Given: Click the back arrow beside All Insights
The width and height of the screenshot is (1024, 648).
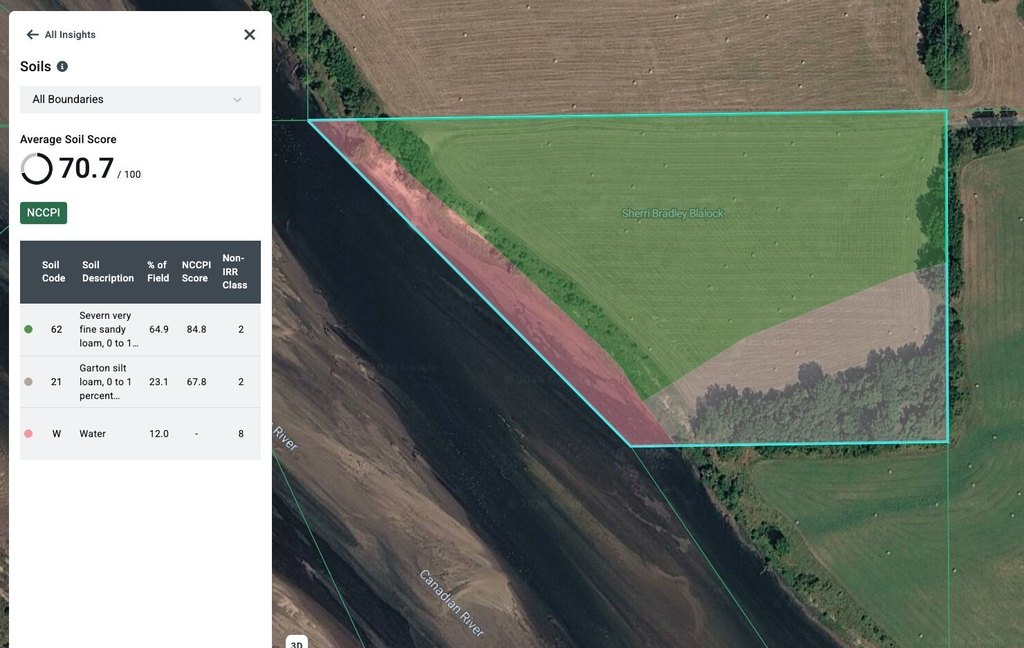Looking at the screenshot, I should pos(32,35).
